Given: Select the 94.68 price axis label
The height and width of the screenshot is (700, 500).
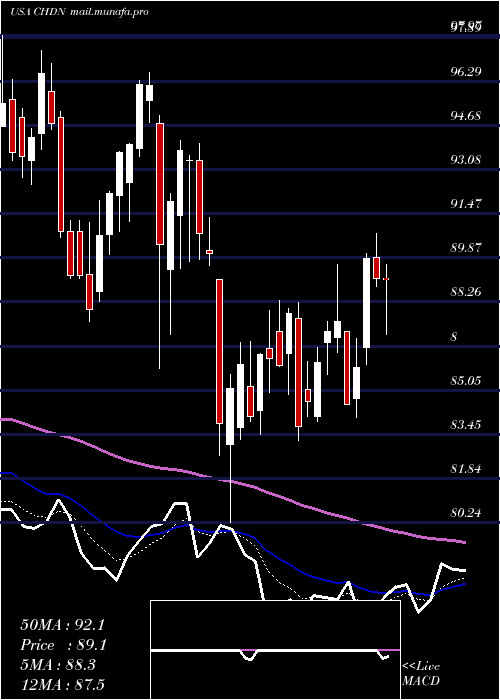Looking at the screenshot, I should click(466, 116).
